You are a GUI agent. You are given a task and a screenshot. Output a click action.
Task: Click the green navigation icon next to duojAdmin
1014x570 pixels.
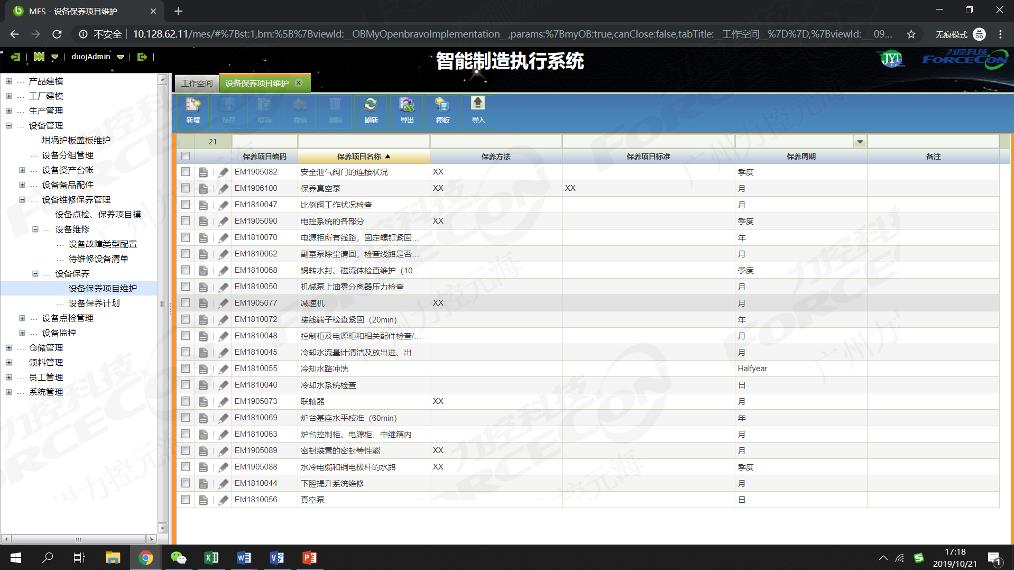point(39,57)
